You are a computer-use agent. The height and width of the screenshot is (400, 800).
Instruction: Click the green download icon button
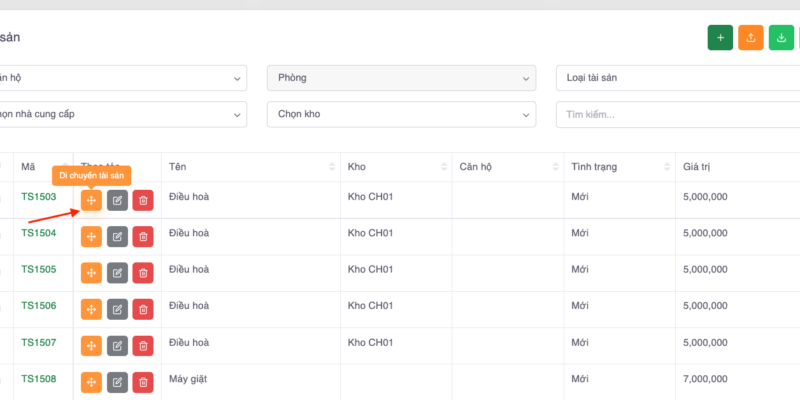(x=781, y=38)
